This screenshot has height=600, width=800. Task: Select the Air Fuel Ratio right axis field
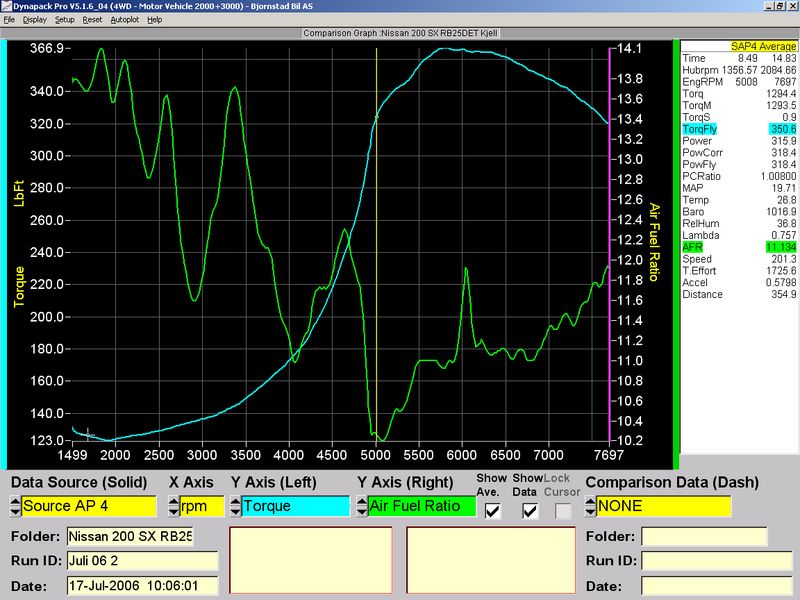[x=422, y=506]
